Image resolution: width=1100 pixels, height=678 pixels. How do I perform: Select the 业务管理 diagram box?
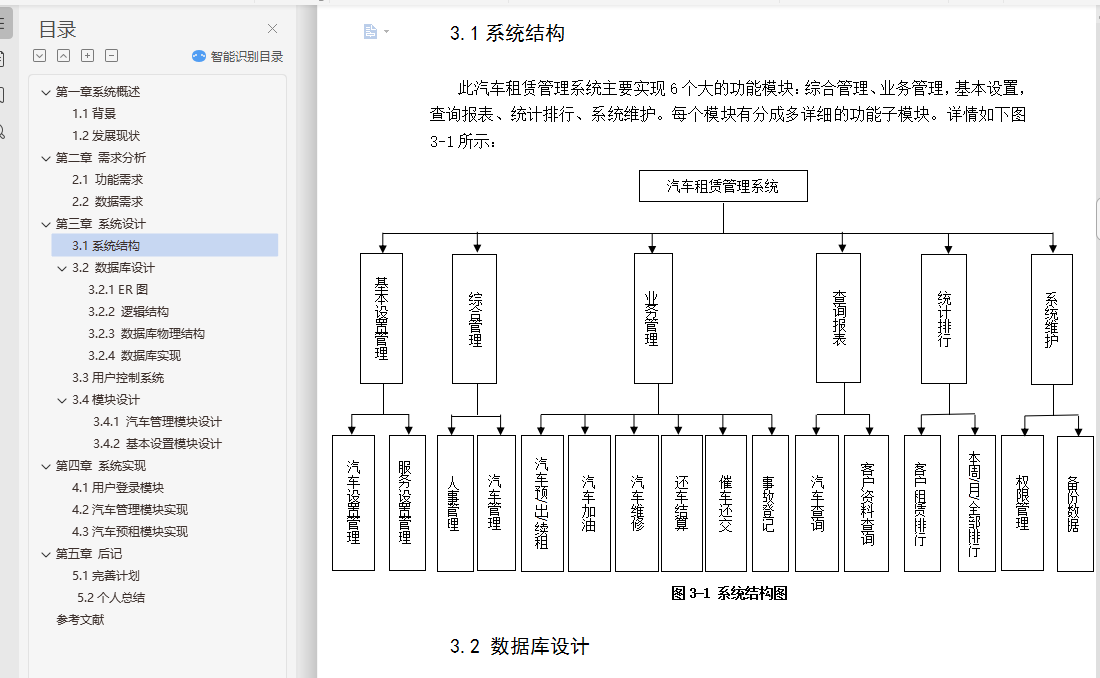click(653, 319)
